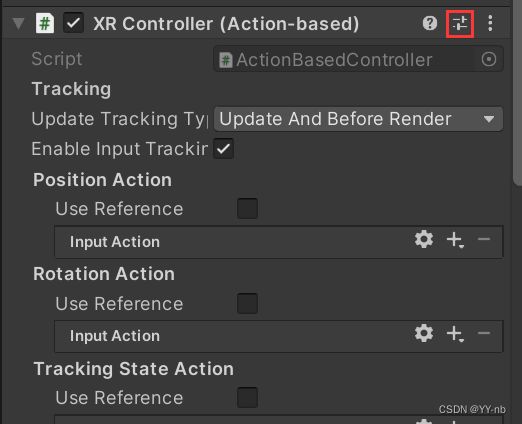Click the C# script icon in the component header
522x424 pixels.
click(x=45, y=23)
